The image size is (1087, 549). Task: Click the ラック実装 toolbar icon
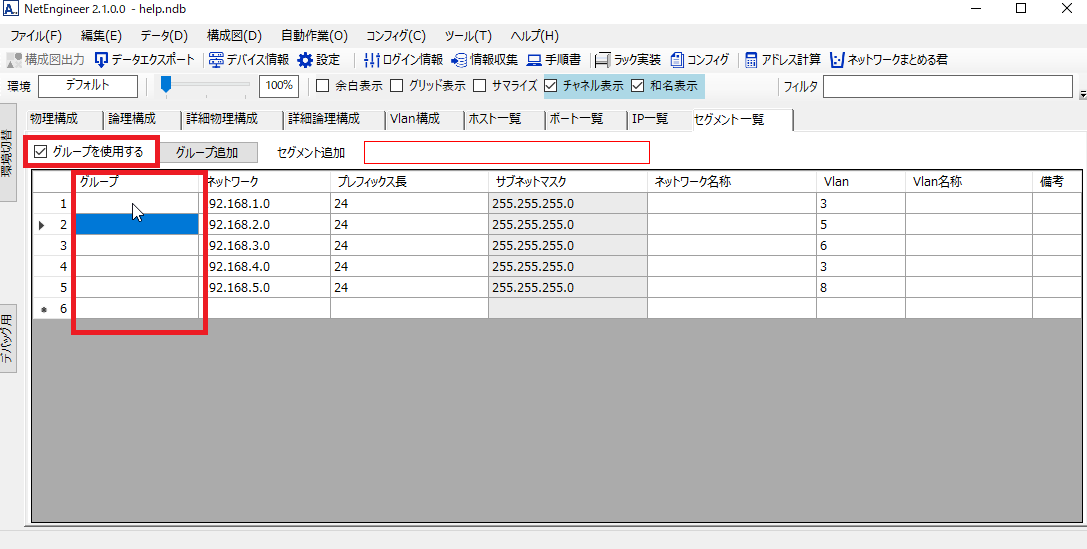[x=603, y=60]
